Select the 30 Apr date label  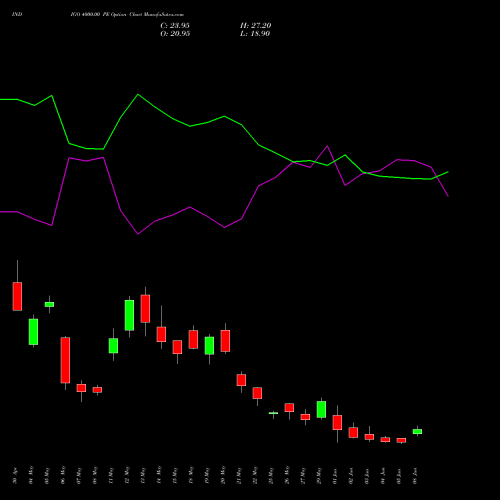tap(15, 476)
